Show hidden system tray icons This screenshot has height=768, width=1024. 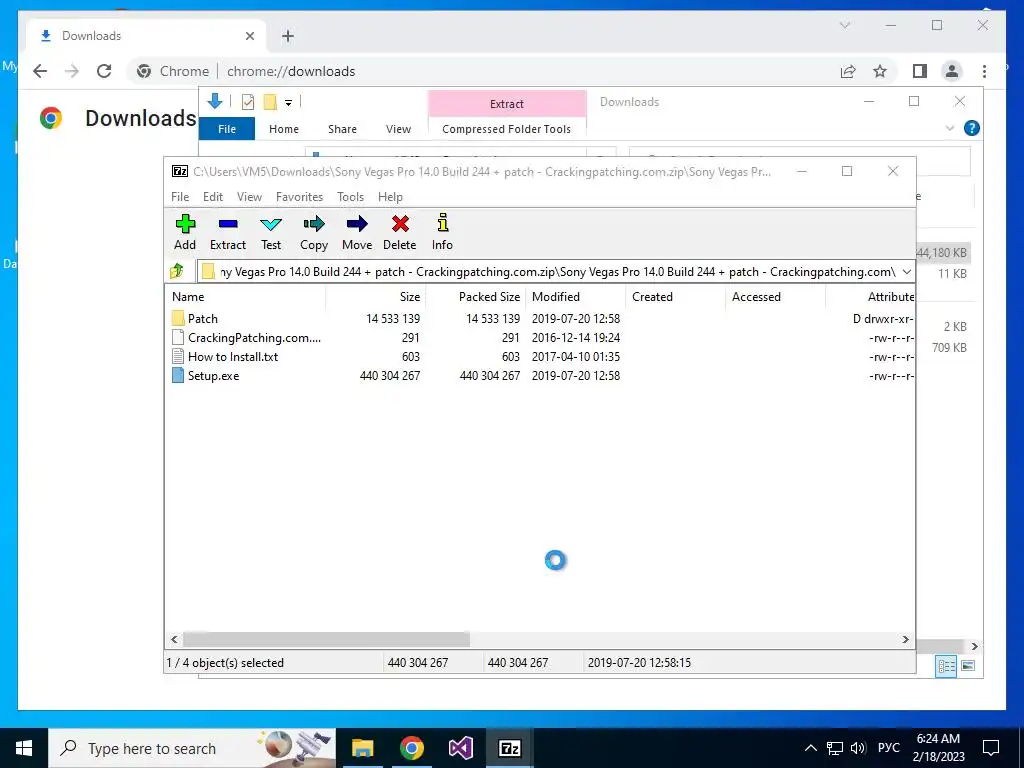click(810, 748)
